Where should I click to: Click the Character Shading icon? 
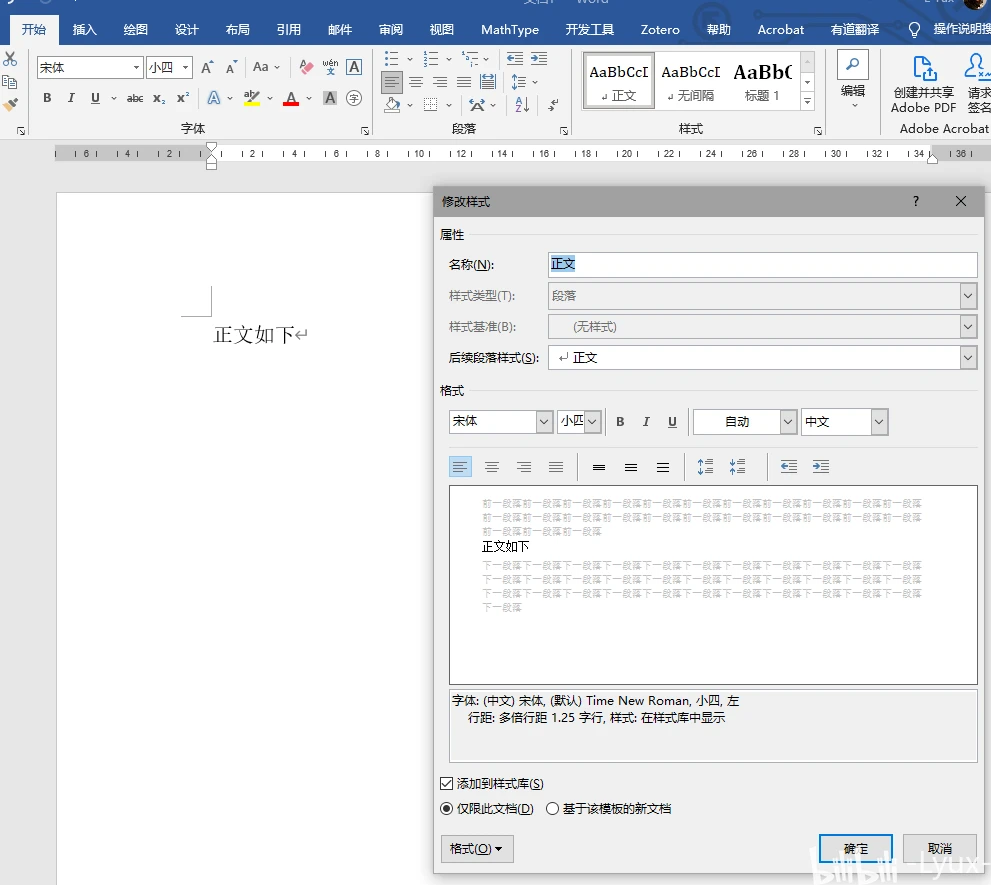click(x=330, y=98)
